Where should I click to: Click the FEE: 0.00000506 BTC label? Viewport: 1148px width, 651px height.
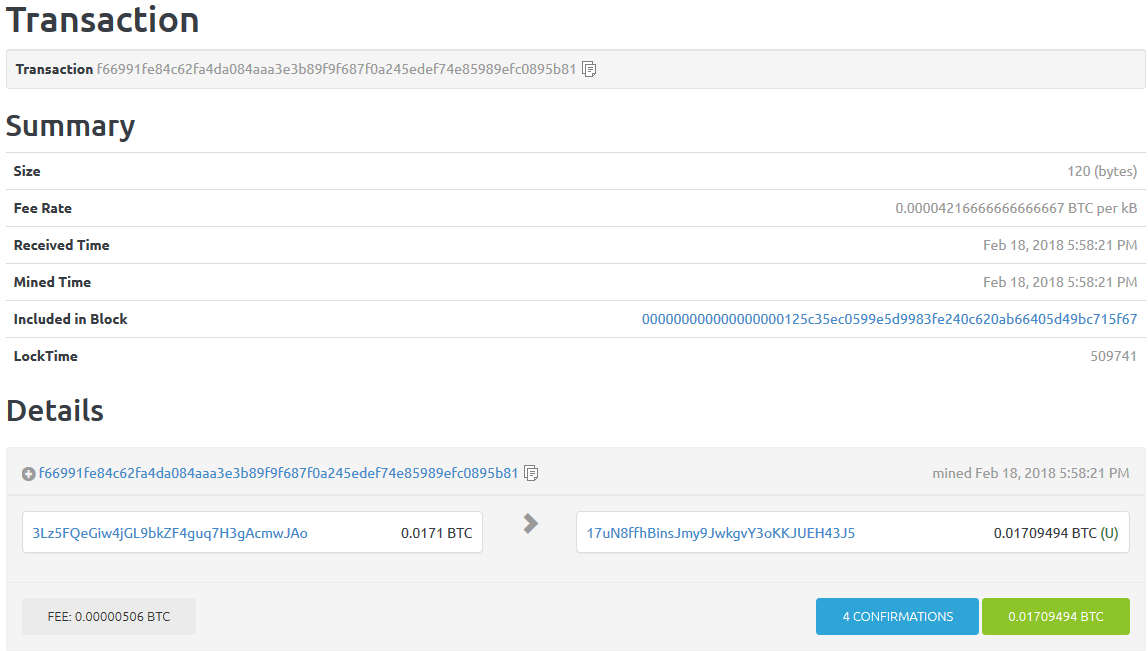click(108, 617)
